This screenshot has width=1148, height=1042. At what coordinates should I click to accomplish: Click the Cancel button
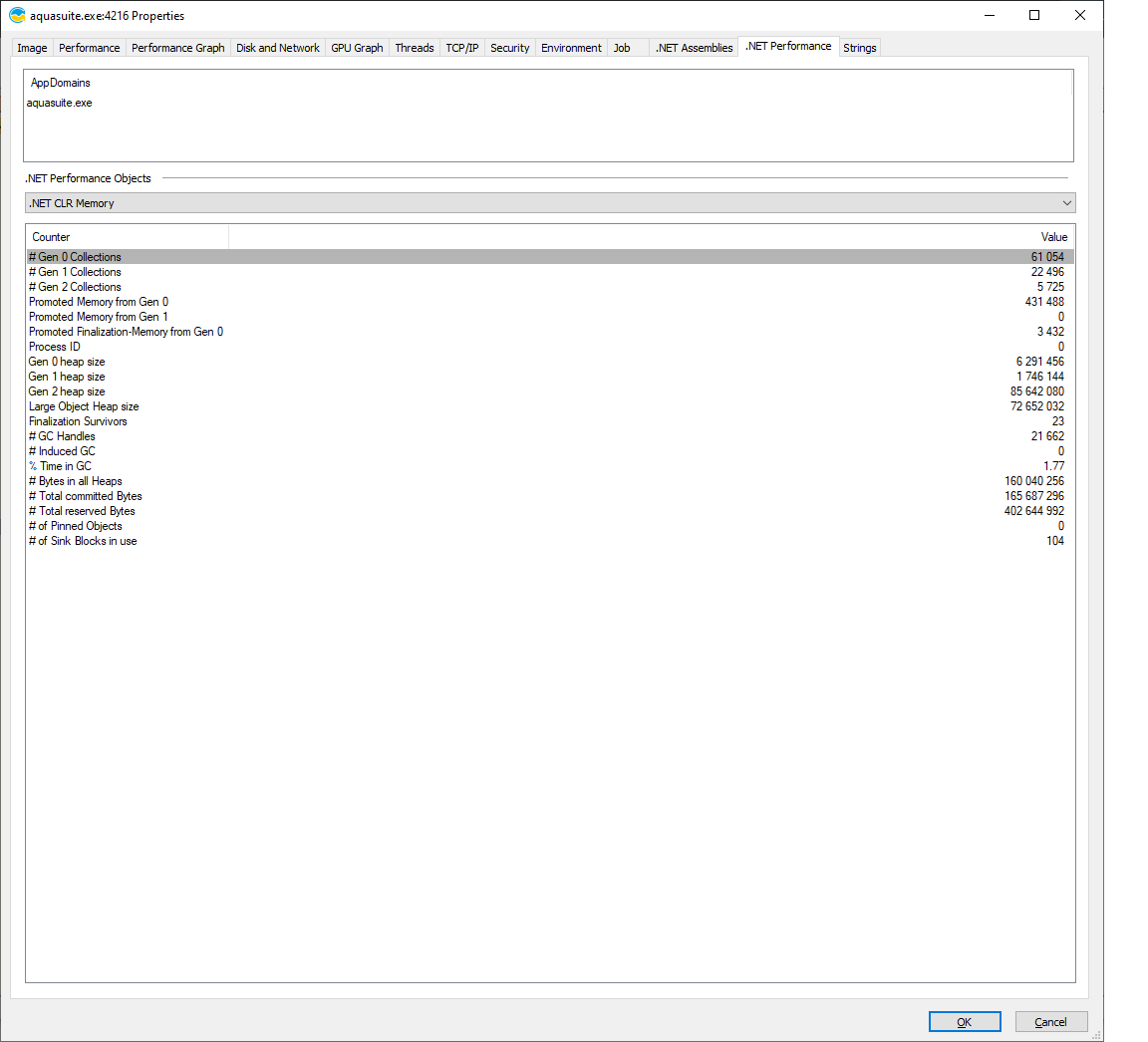1050,1022
